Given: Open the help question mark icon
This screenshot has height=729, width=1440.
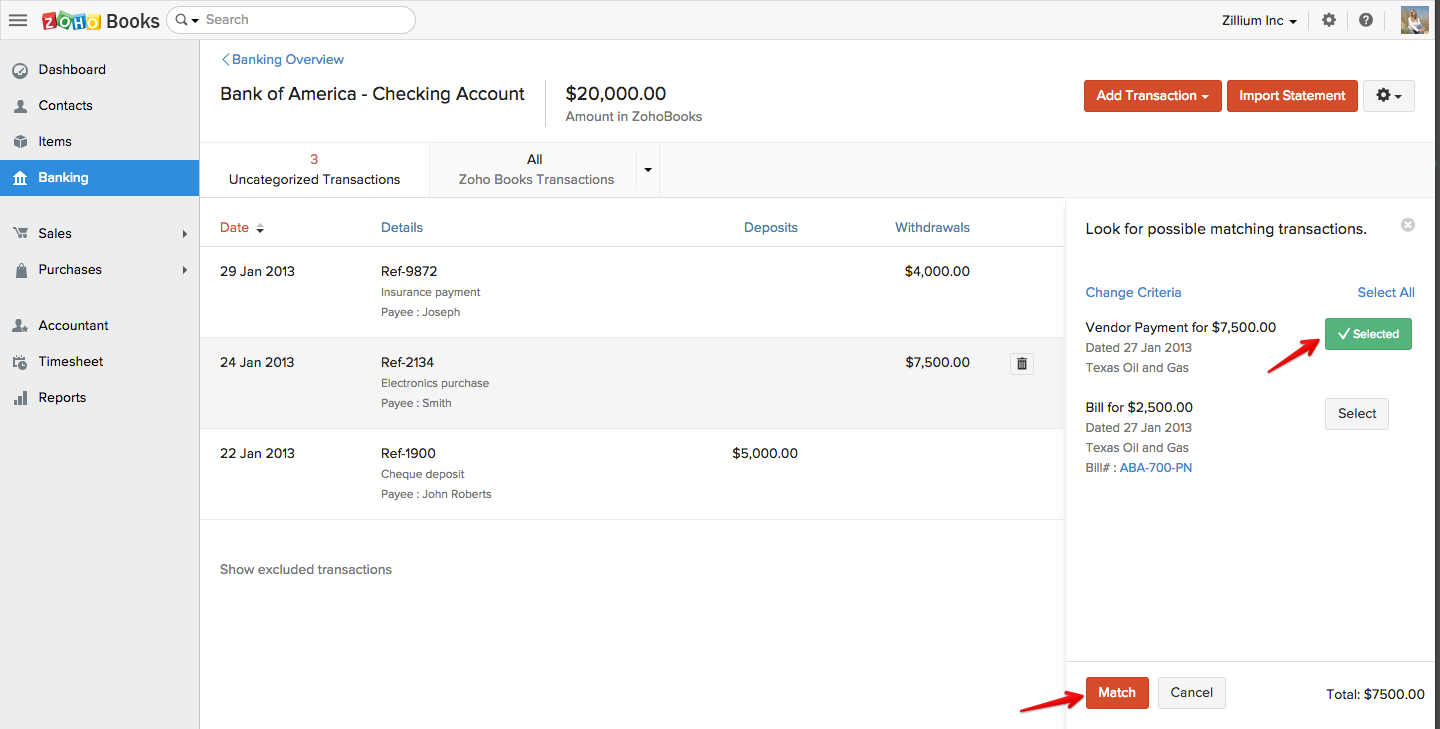Looking at the screenshot, I should pos(1366,20).
